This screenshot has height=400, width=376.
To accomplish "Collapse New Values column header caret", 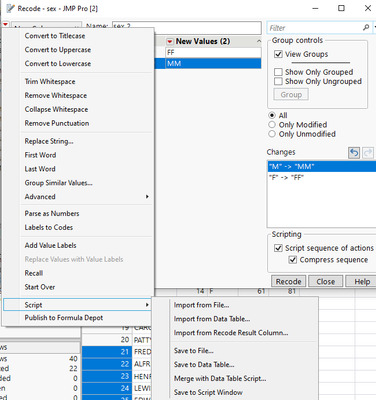I will point(259,41).
